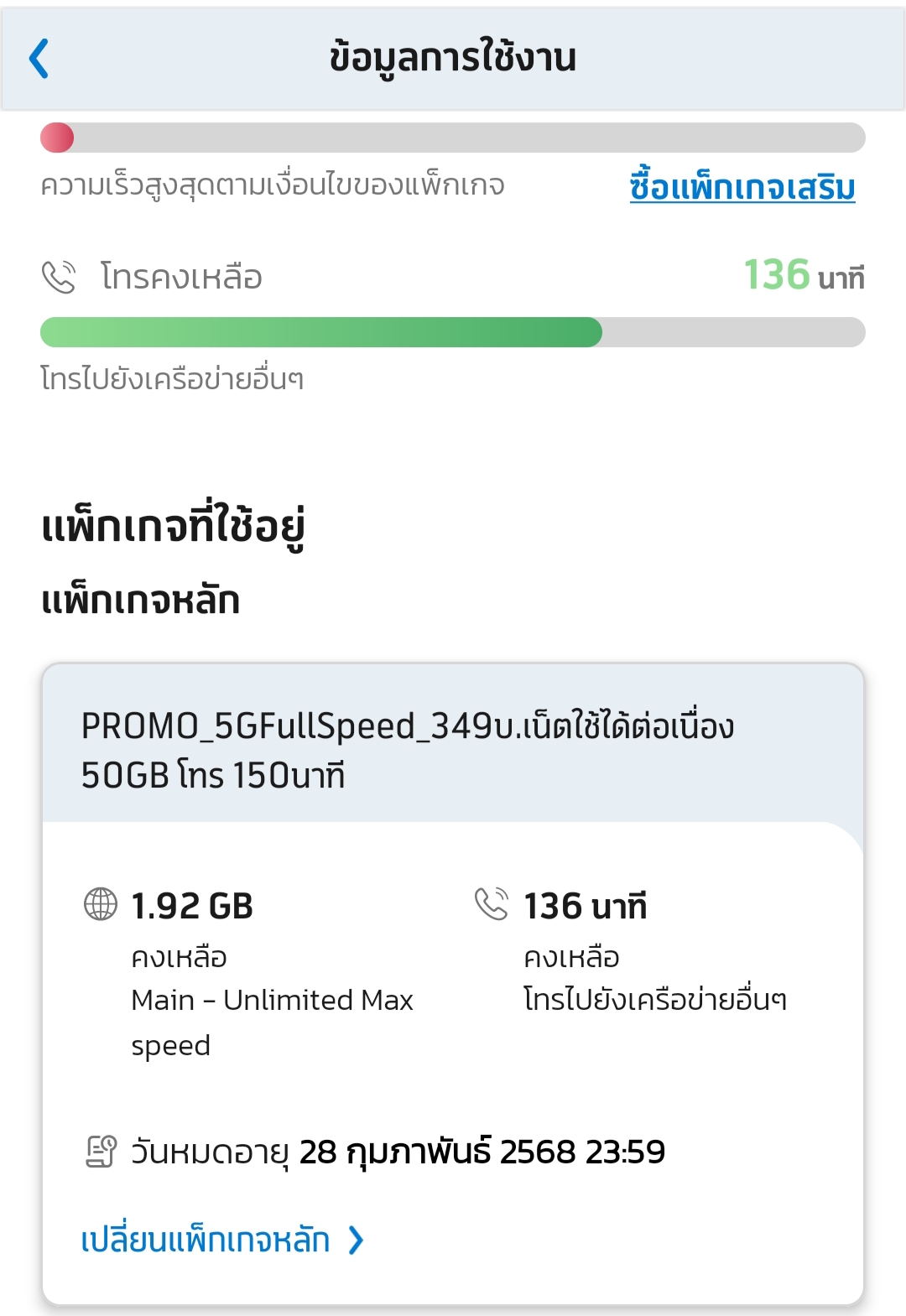
Task: Tap the expiry date 28 กุมภาพันธ์ 2568 text
Action: tap(482, 1152)
